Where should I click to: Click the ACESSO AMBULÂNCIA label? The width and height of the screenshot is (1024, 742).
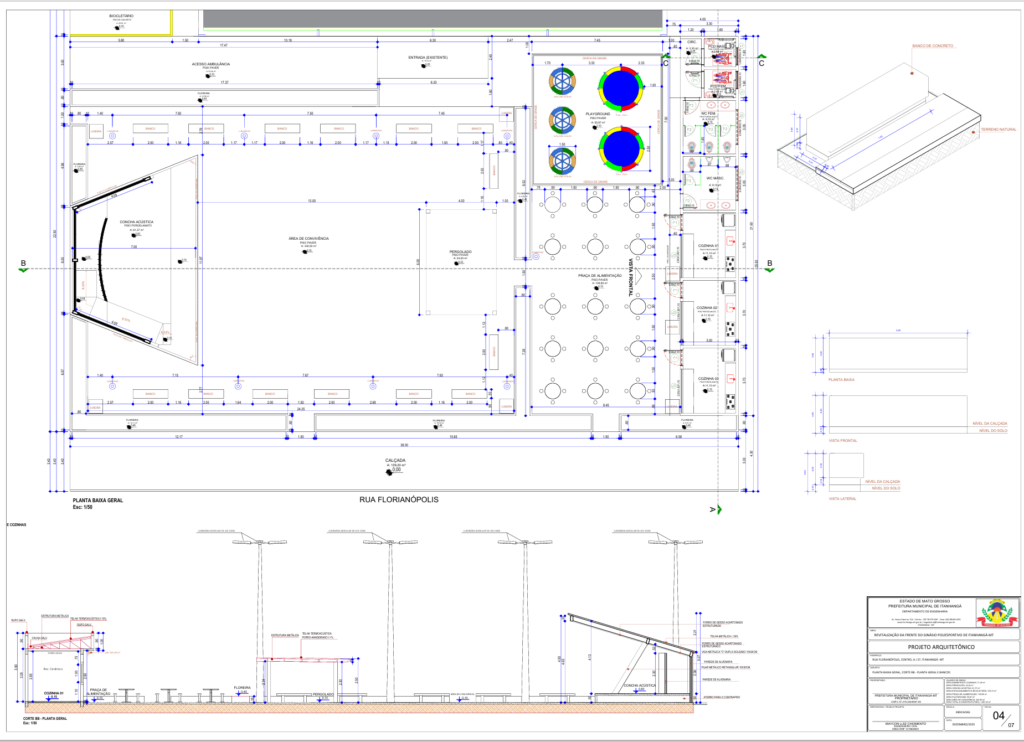(211, 64)
